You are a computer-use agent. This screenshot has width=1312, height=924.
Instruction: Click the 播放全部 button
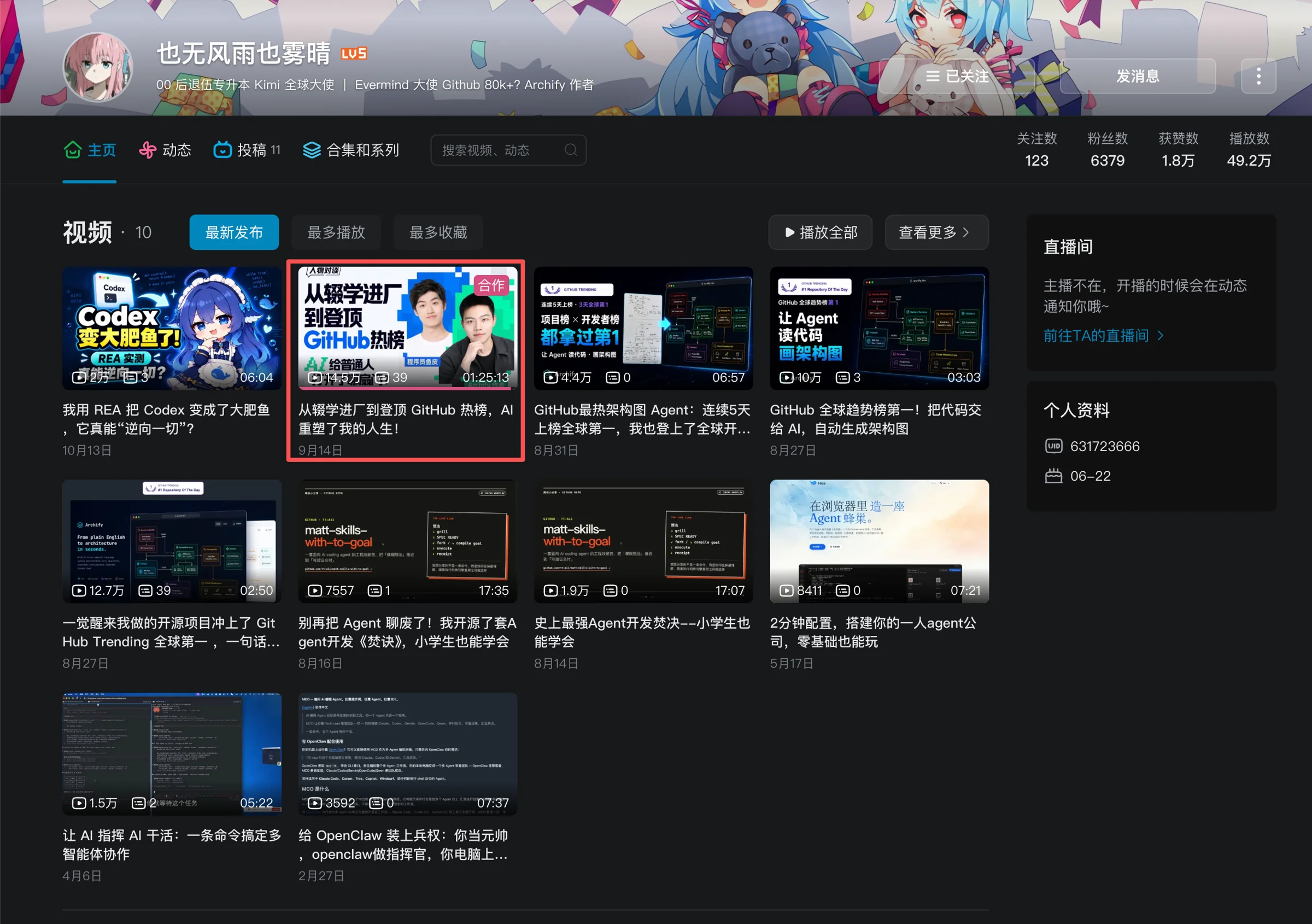[x=821, y=232]
